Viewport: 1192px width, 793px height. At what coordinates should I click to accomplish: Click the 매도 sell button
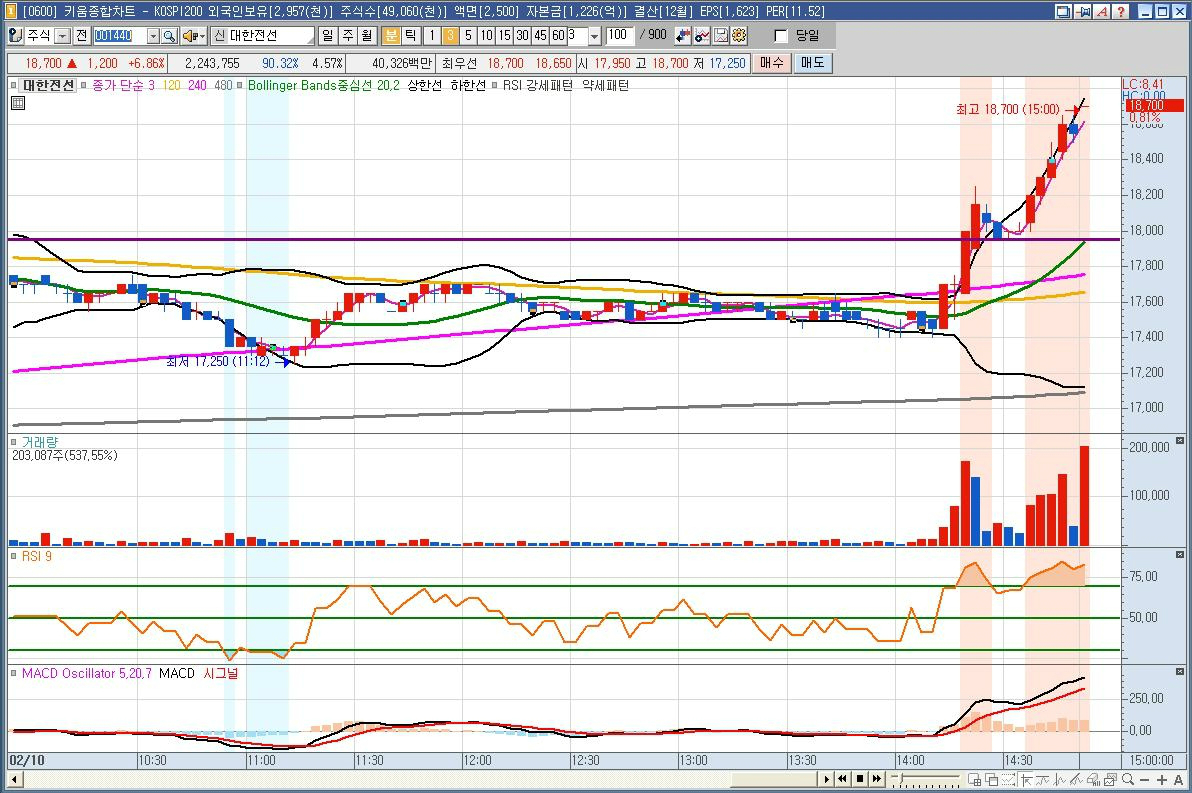(813, 63)
